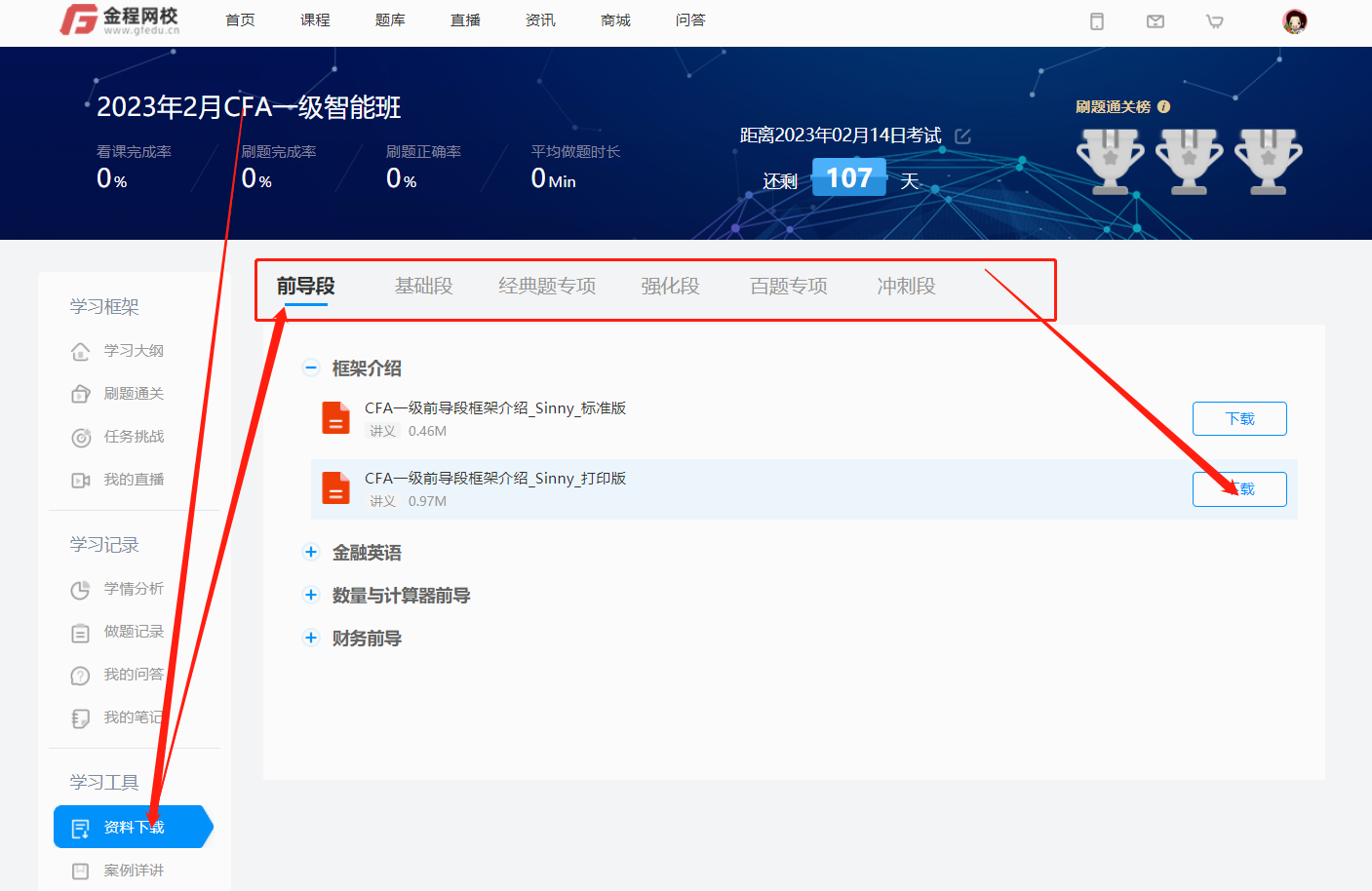This screenshot has height=891, width=1372.
Task: Click the info icon beside 刷题通关榜
Action: click(1163, 107)
